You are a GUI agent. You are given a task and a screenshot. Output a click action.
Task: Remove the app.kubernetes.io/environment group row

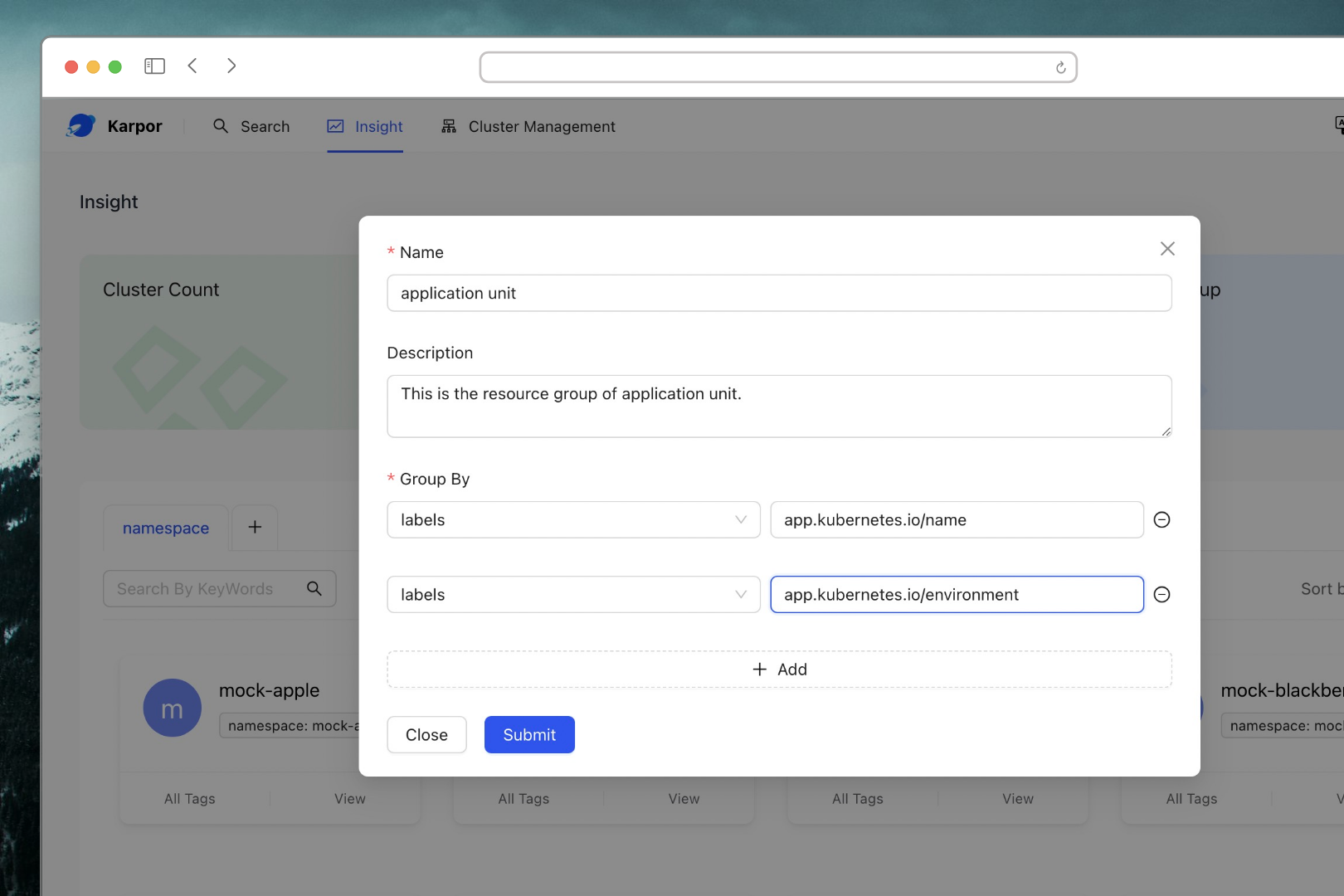click(1161, 595)
